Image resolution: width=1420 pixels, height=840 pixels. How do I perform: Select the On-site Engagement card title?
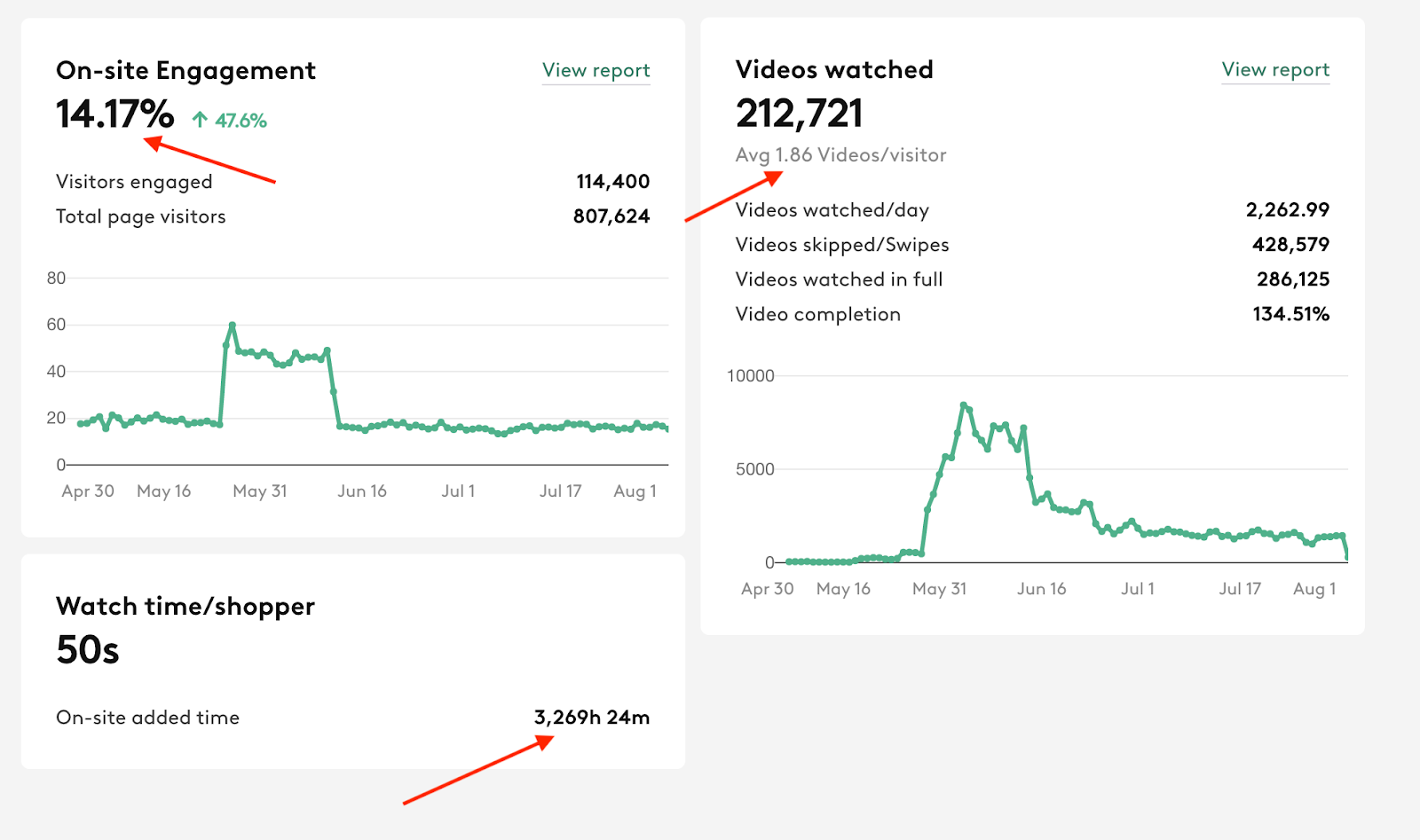point(185,70)
